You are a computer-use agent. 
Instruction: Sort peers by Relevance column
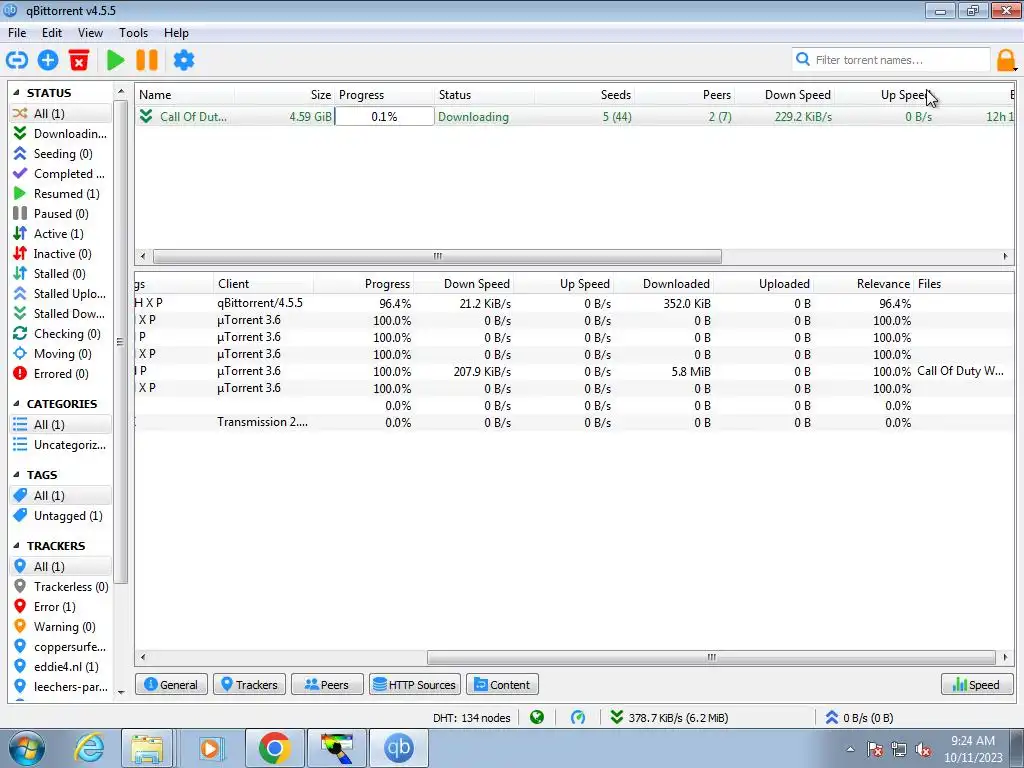863,284
